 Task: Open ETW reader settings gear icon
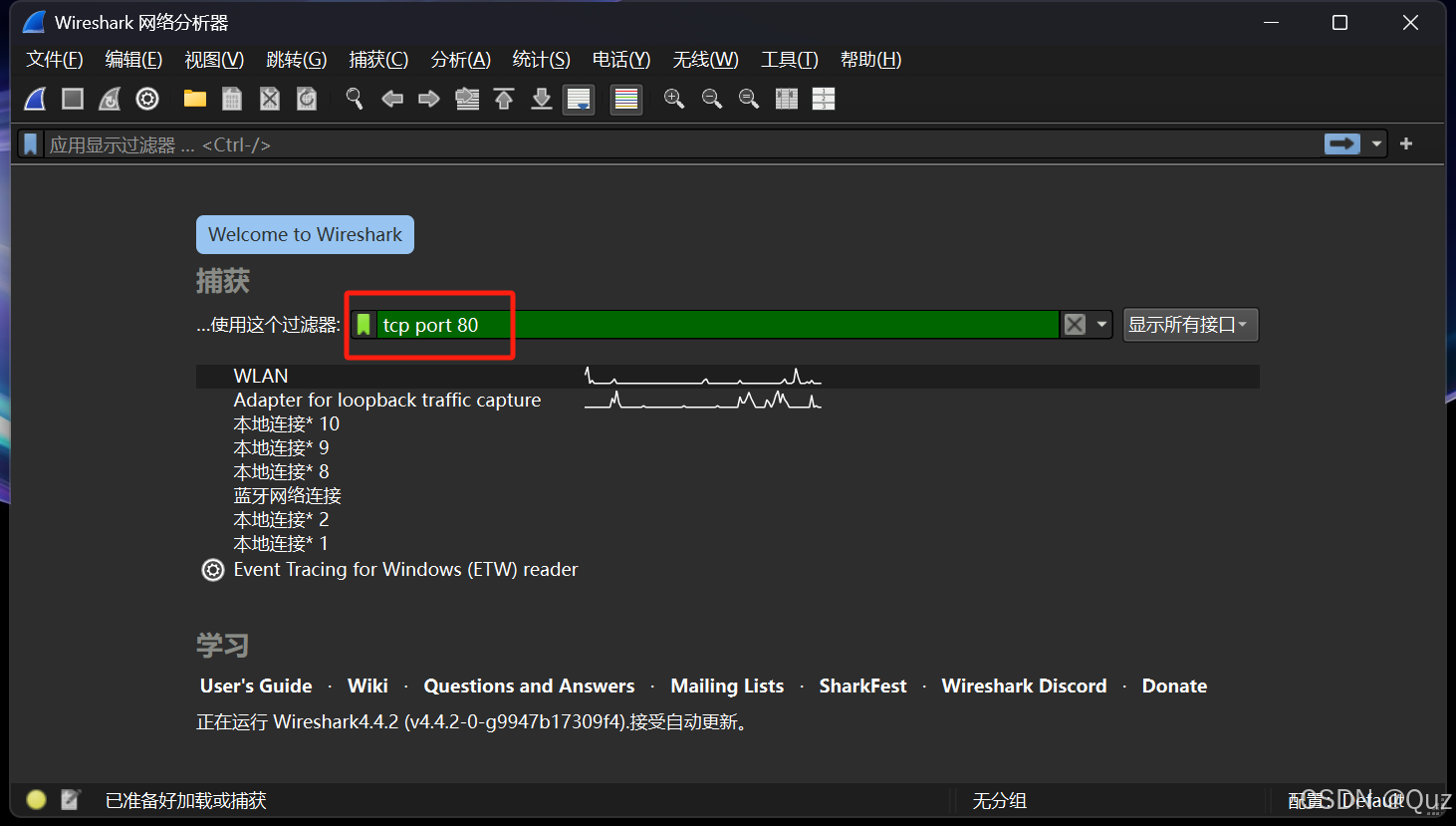pyautogui.click(x=213, y=570)
